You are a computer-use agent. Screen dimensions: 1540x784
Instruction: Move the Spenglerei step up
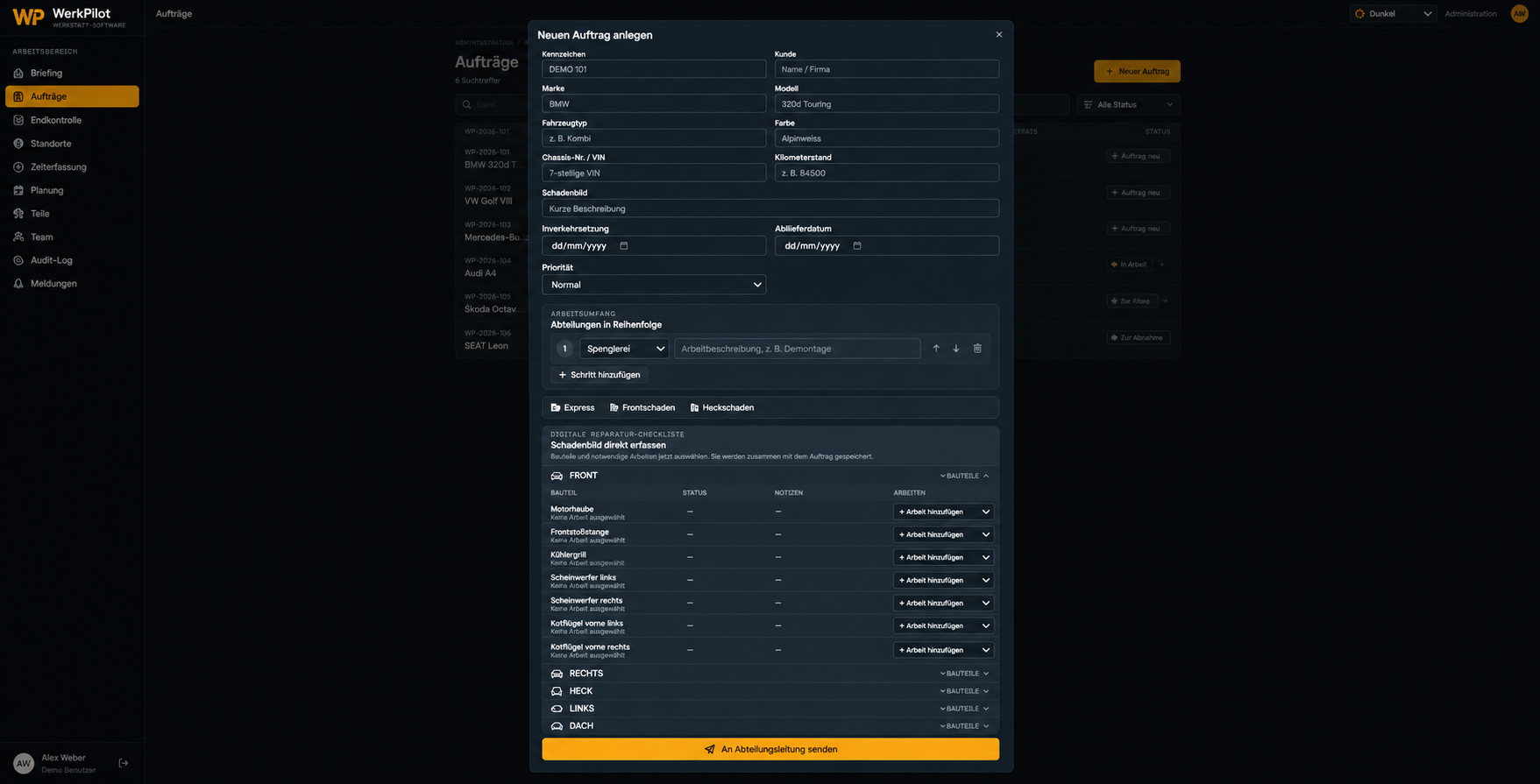936,349
